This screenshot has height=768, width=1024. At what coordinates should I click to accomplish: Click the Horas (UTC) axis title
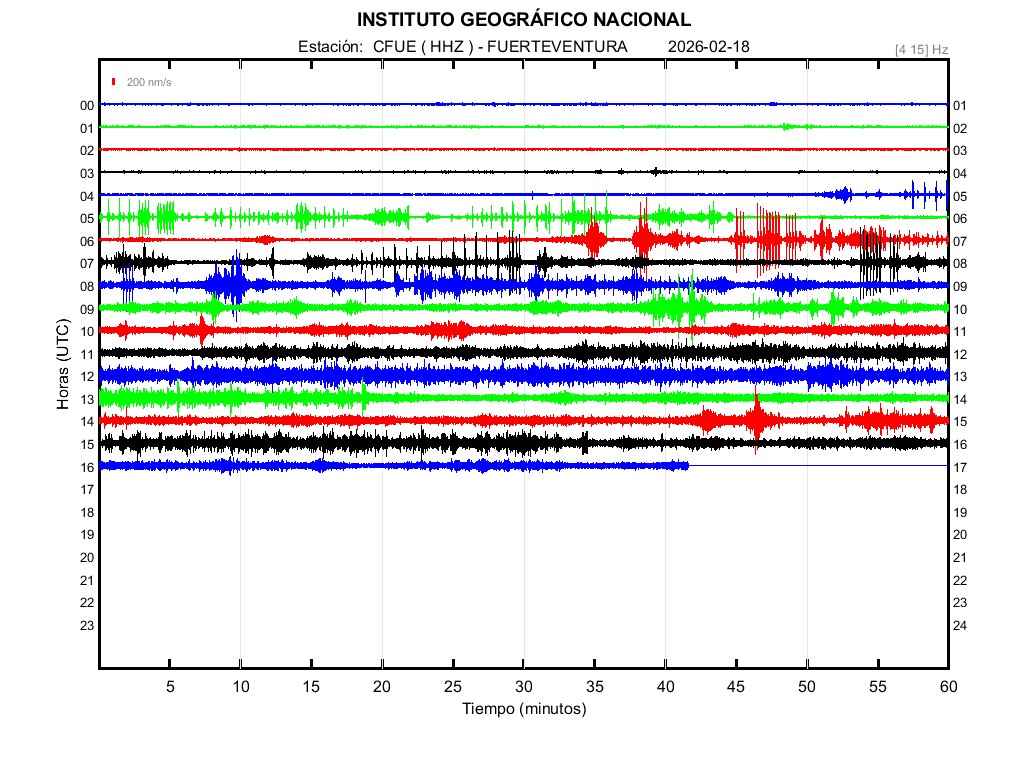tap(62, 365)
